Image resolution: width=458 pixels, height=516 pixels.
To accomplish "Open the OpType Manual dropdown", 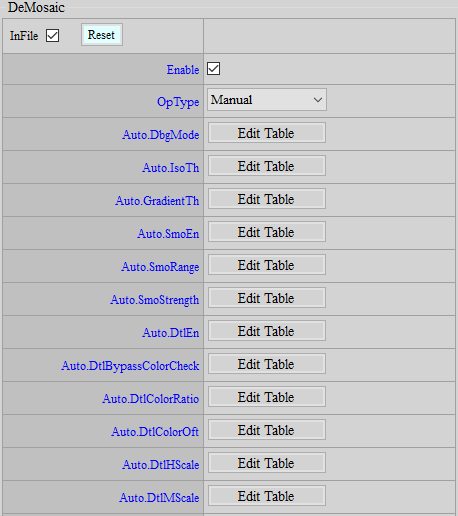I will (267, 100).
